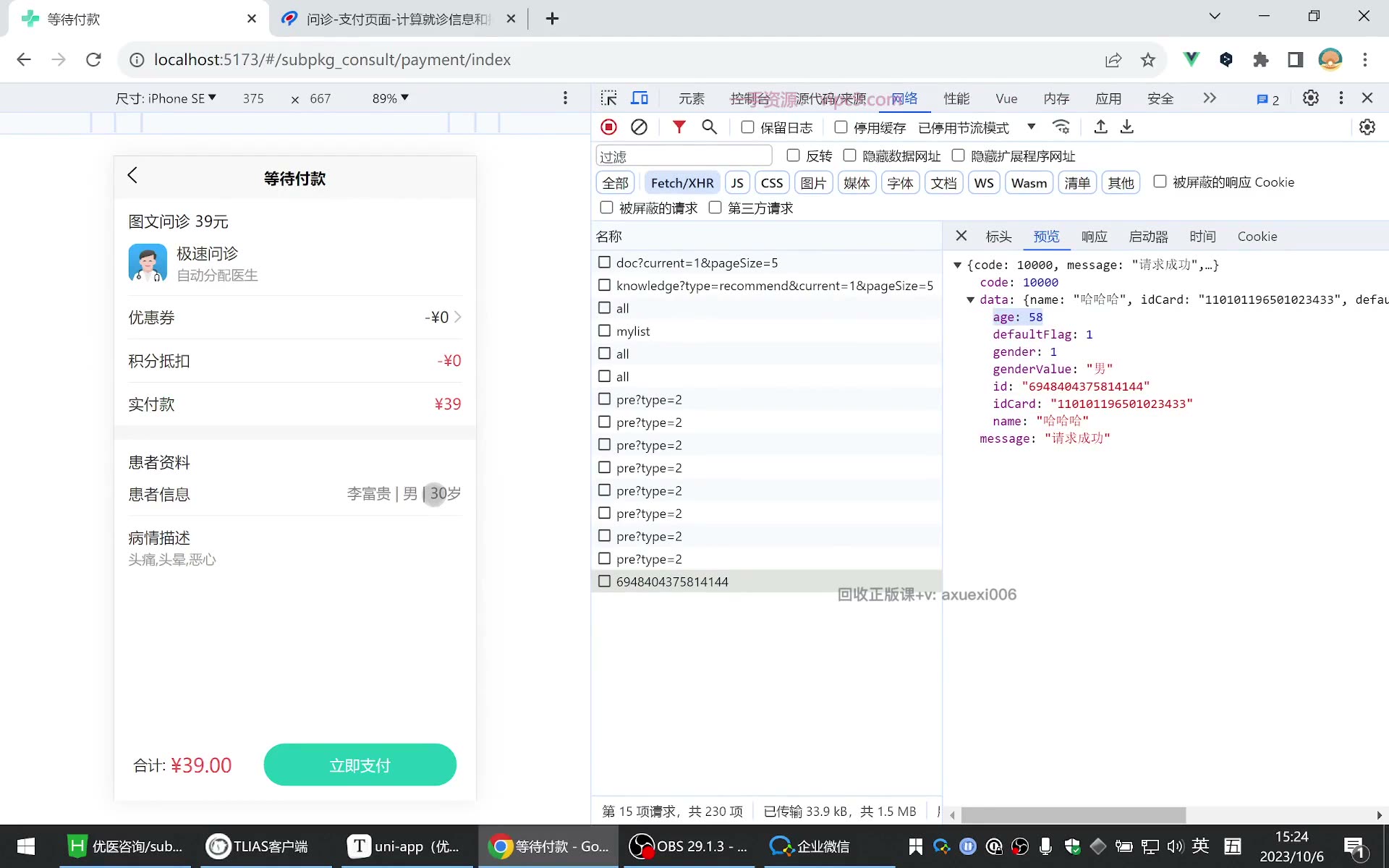This screenshot has width=1389, height=868.
Task: Check Hide data URLs (隐藏数据网址) checkbox
Action: (x=850, y=156)
